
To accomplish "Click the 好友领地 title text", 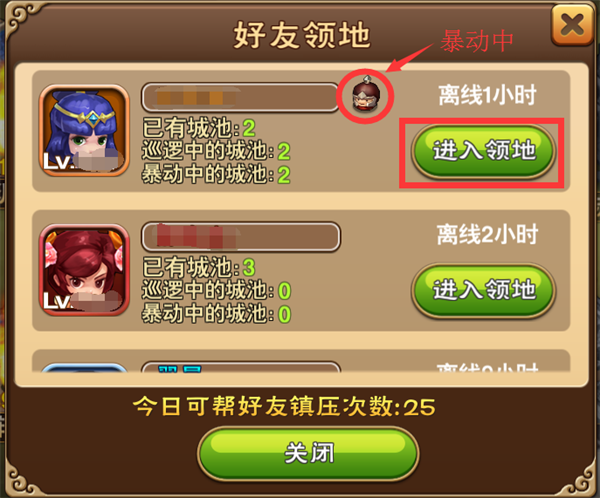I will [302, 35].
